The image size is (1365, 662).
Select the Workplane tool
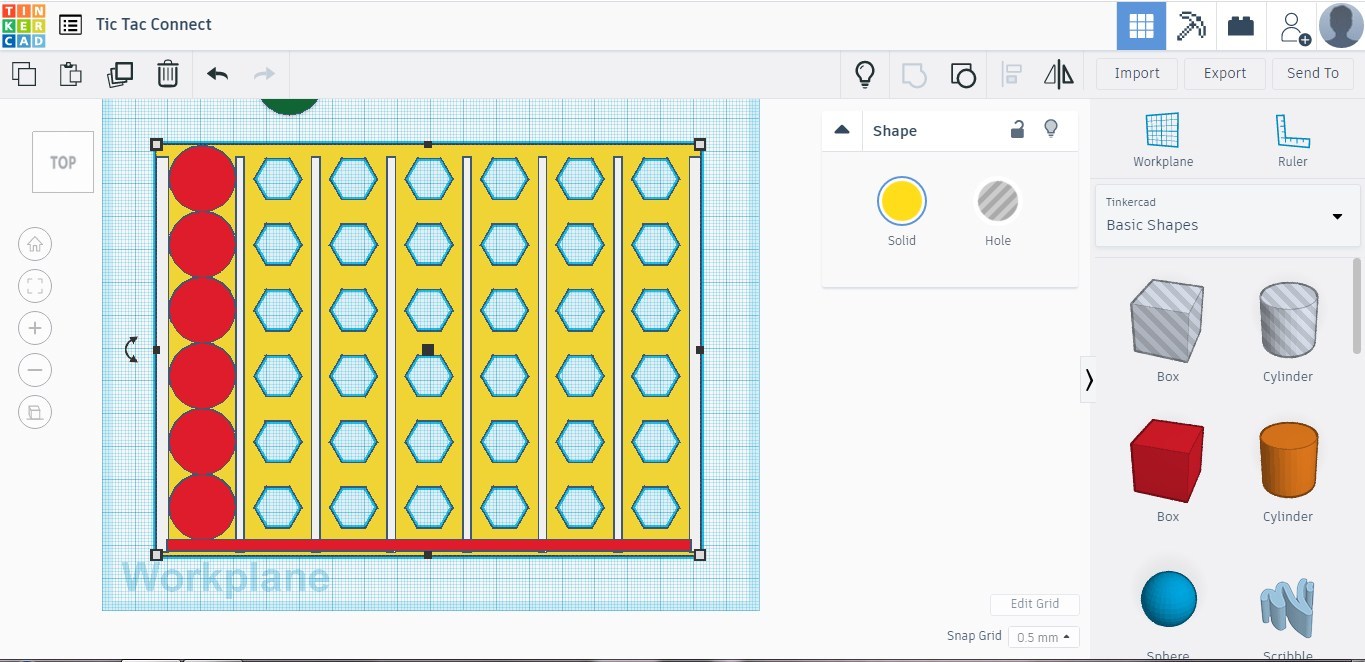click(x=1162, y=139)
